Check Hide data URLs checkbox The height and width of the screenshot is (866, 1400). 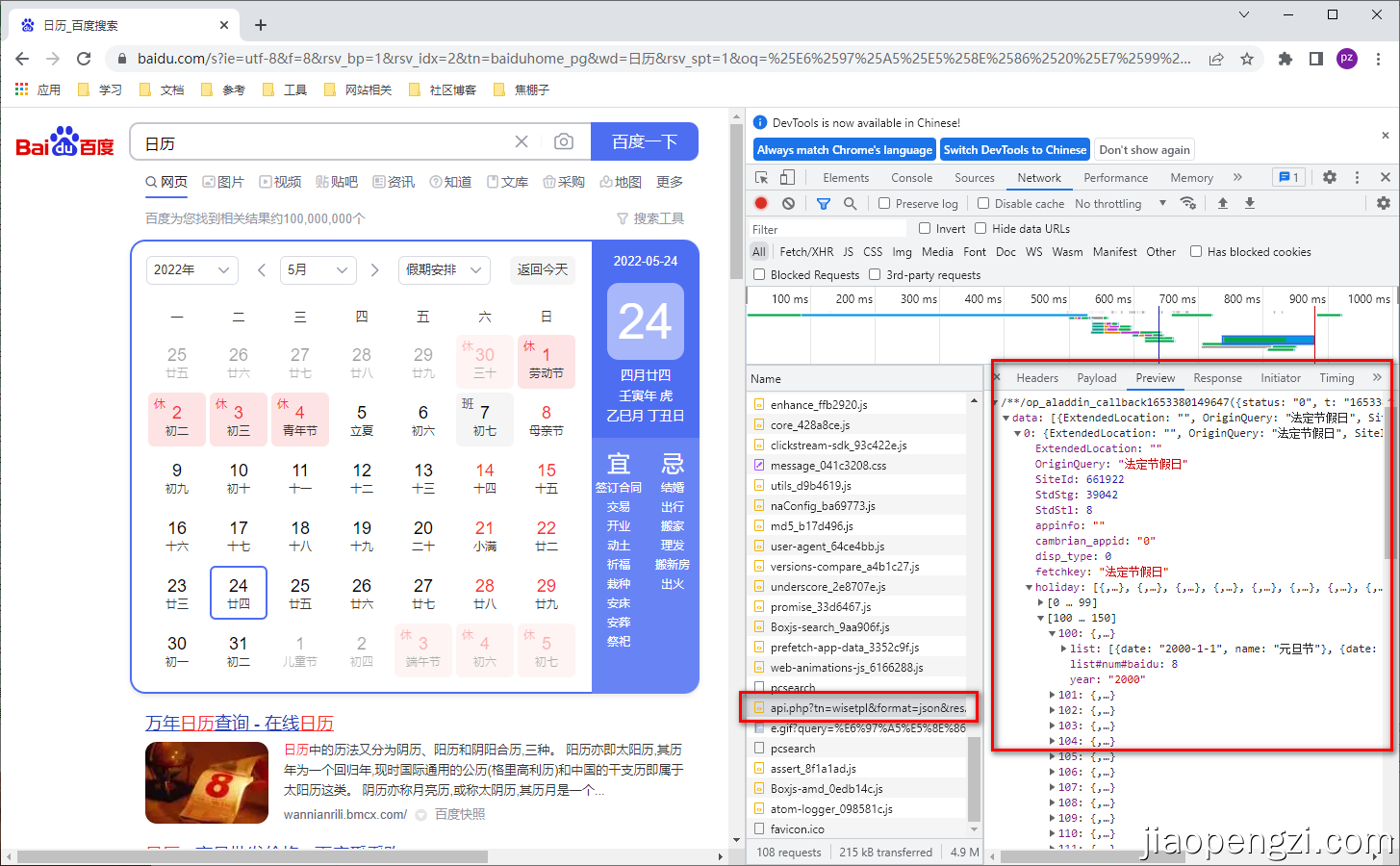pos(980,228)
